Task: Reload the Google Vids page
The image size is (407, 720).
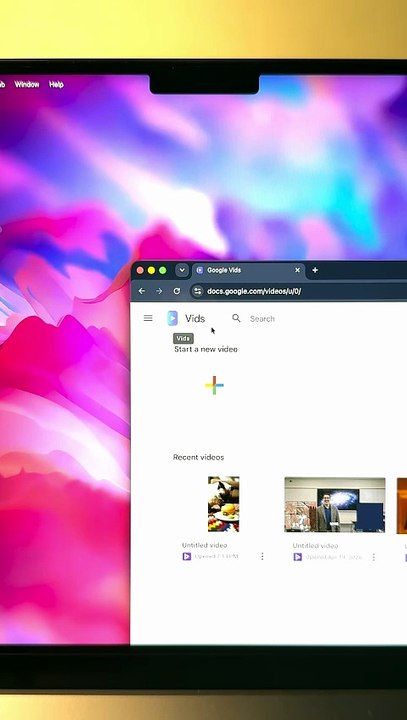Action: [177, 291]
